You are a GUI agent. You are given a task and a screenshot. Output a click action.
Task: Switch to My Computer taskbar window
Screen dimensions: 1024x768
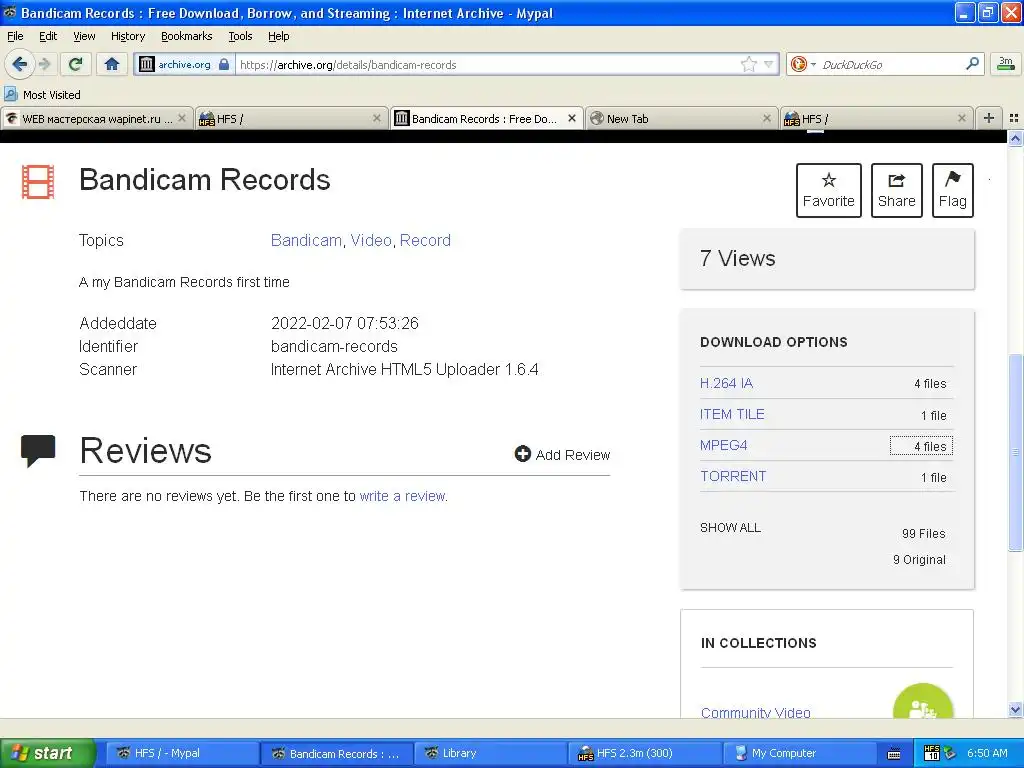tap(798, 753)
